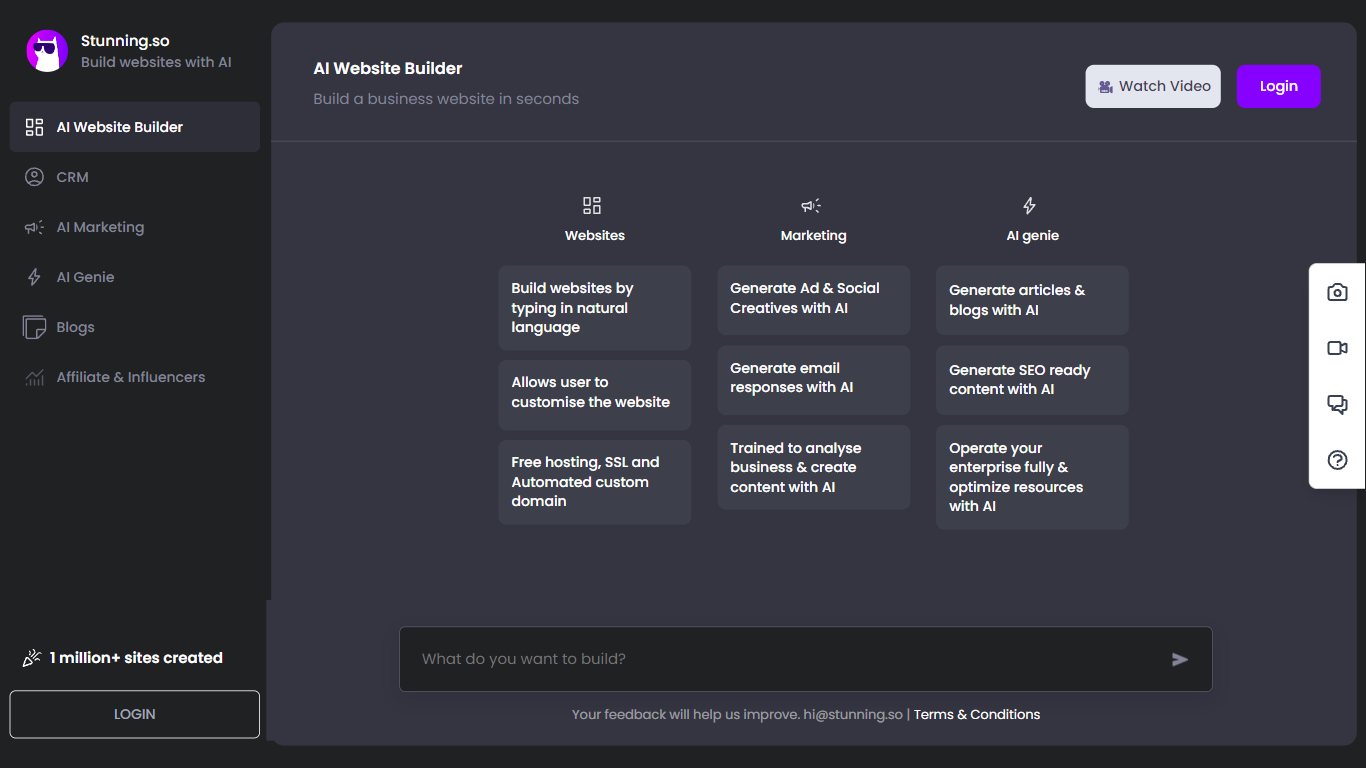The width and height of the screenshot is (1366, 768).
Task: Open the Terms & Conditions link
Action: pos(976,714)
